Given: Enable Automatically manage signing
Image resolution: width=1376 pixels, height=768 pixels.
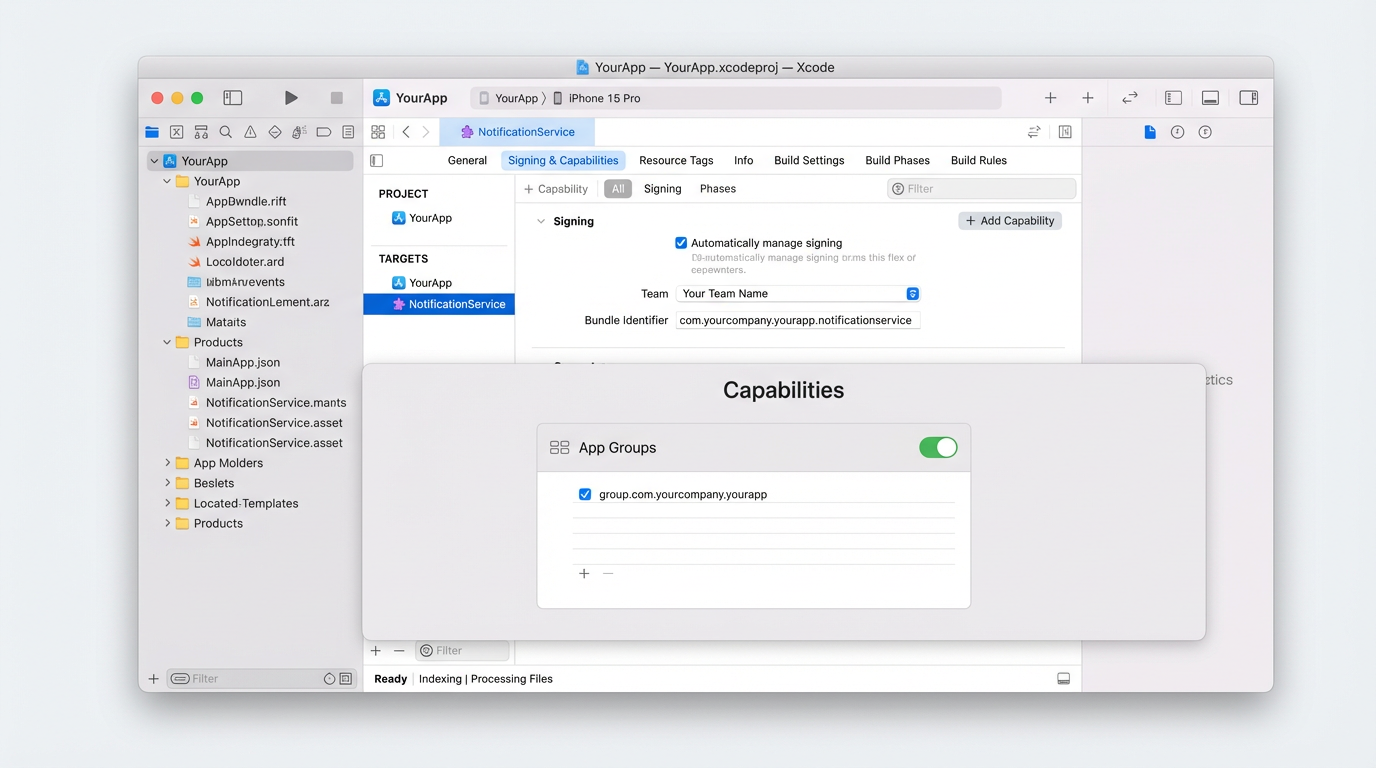Looking at the screenshot, I should click(x=681, y=242).
